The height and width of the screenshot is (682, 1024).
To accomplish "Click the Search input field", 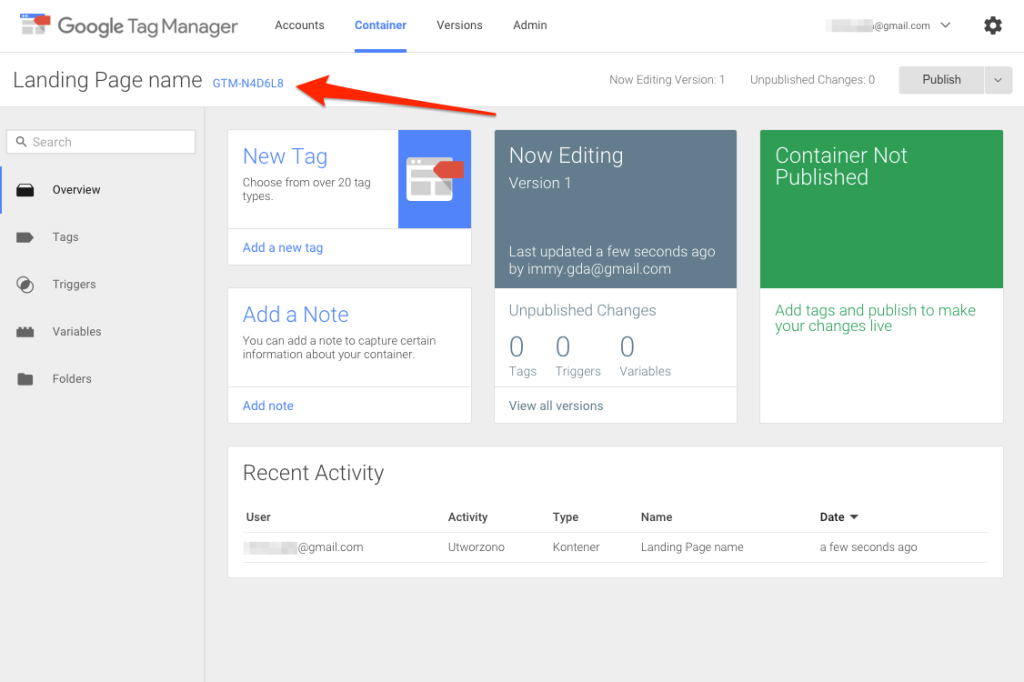I will coord(101,142).
